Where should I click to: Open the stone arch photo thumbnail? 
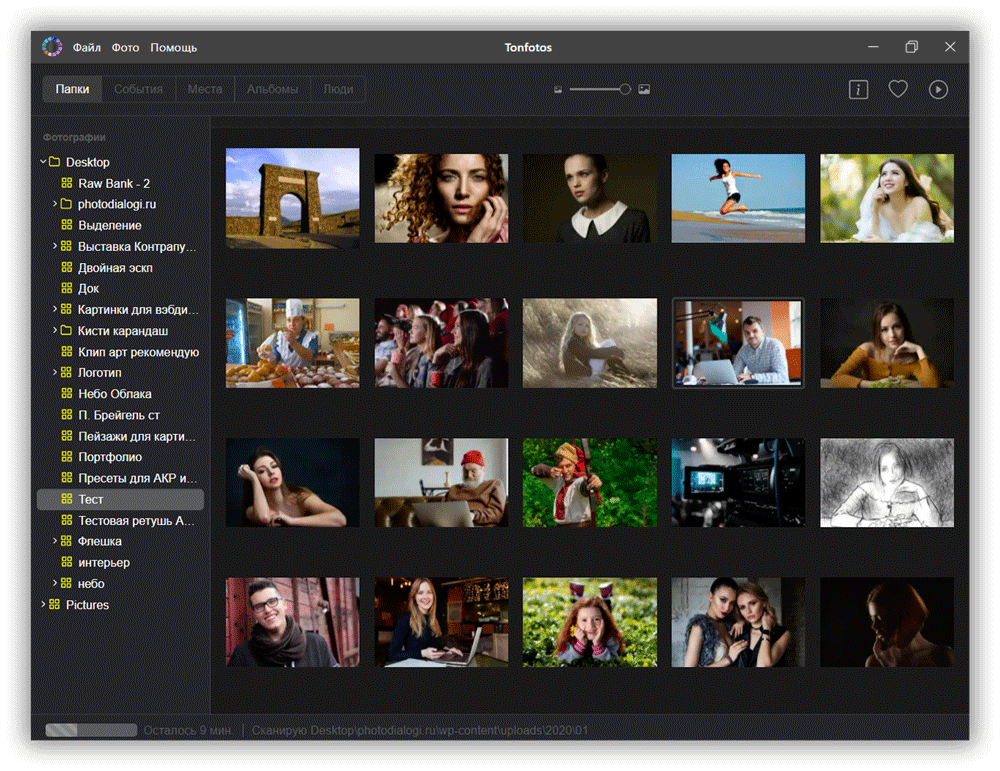pos(293,198)
